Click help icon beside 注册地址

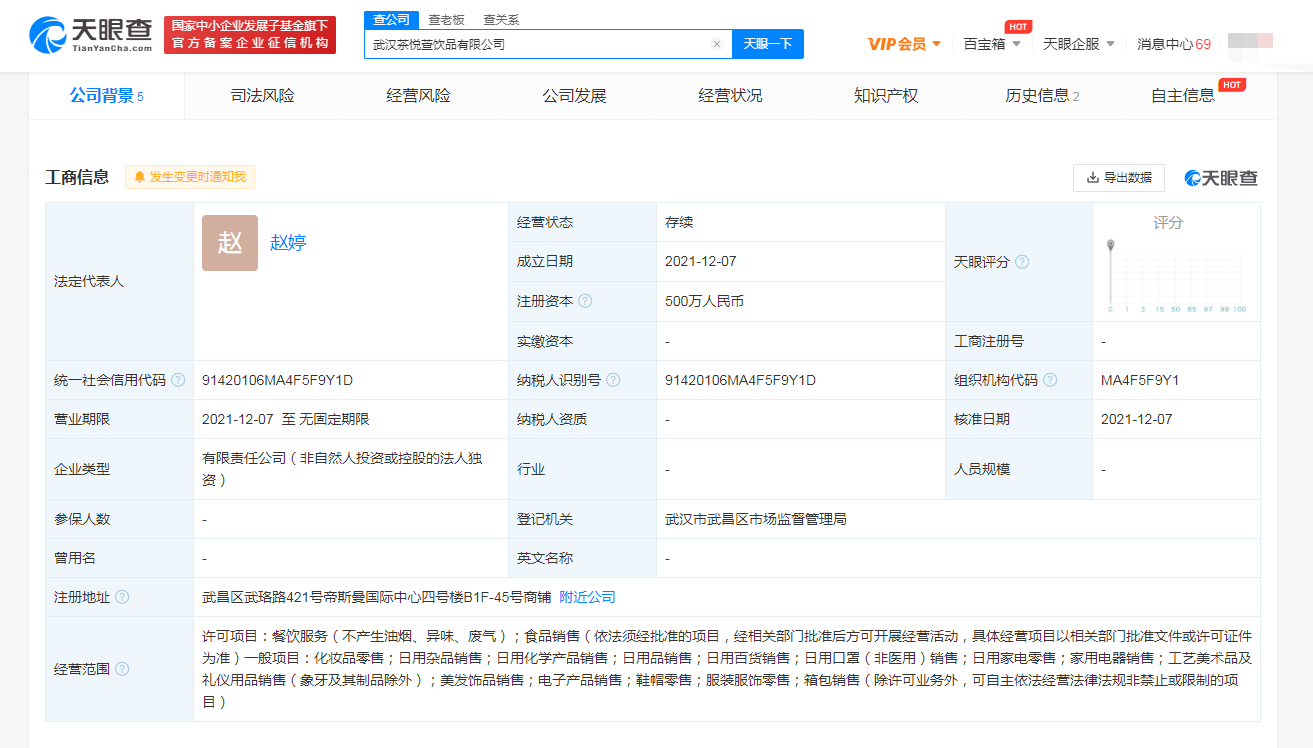pos(122,597)
